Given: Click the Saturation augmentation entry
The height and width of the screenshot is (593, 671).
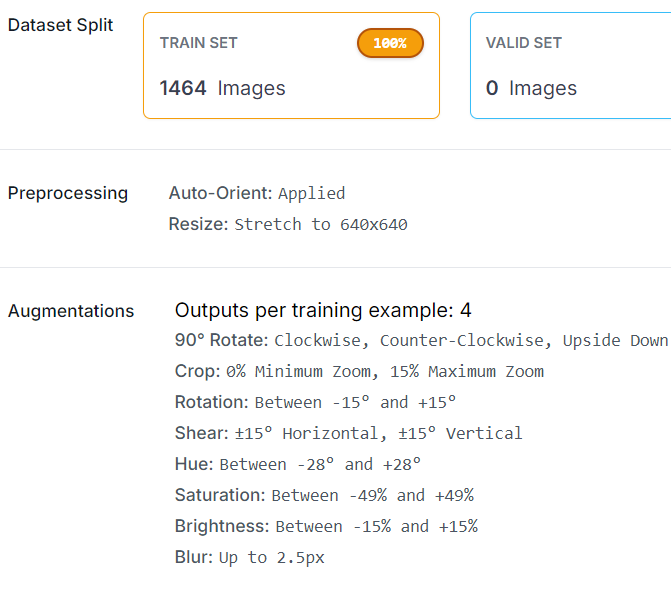Looking at the screenshot, I should pos(324,495).
